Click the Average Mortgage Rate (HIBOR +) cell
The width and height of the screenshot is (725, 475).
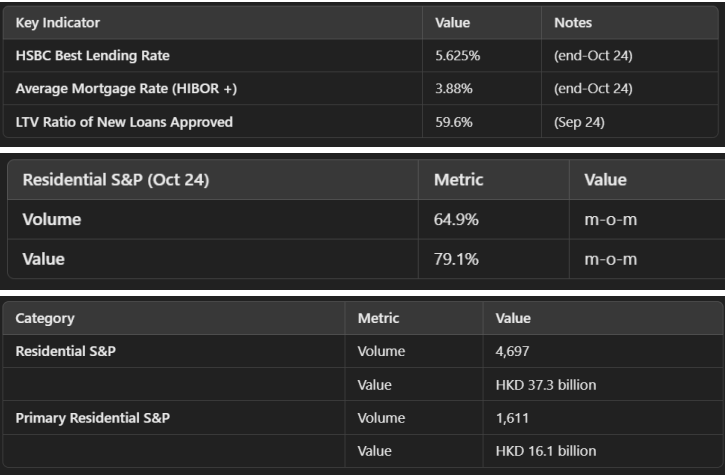126,89
